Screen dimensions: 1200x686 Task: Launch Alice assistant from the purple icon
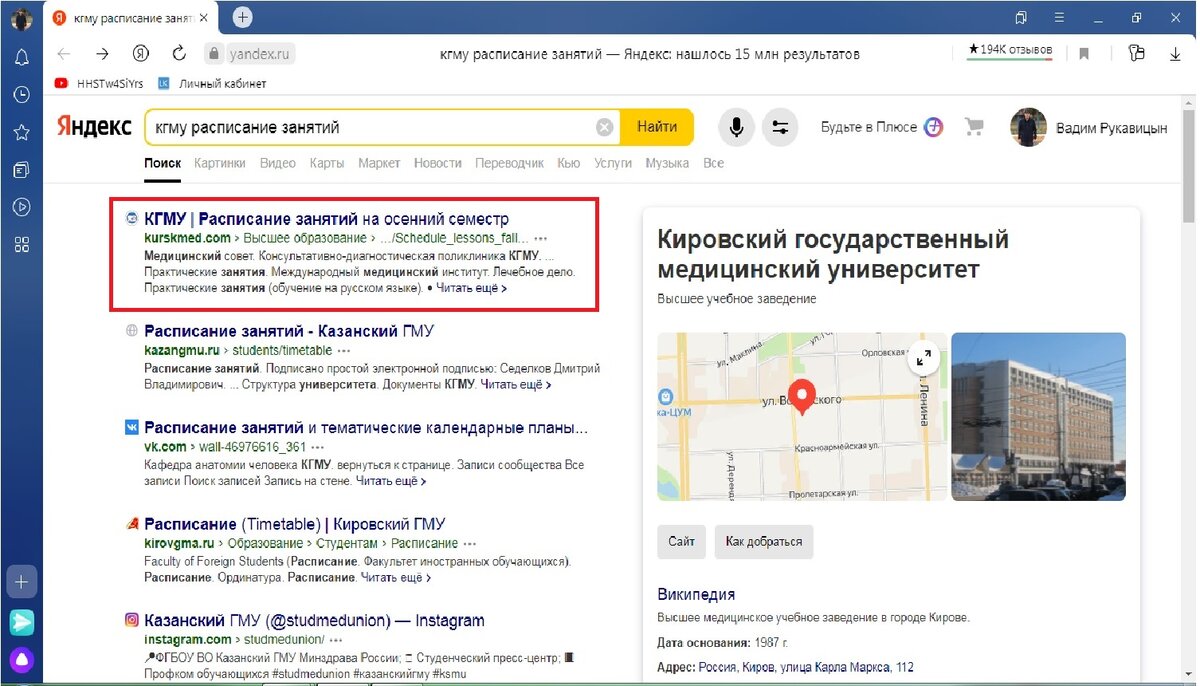[x=22, y=660]
